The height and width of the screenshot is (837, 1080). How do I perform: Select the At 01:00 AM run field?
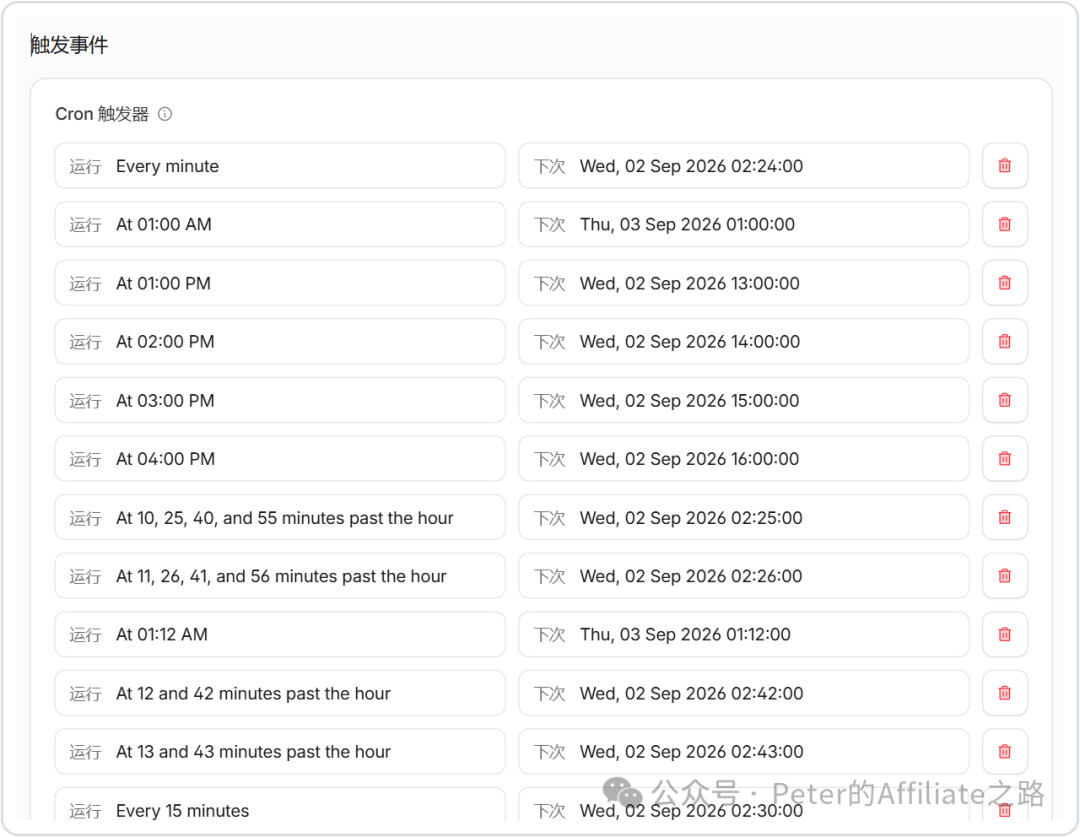280,224
